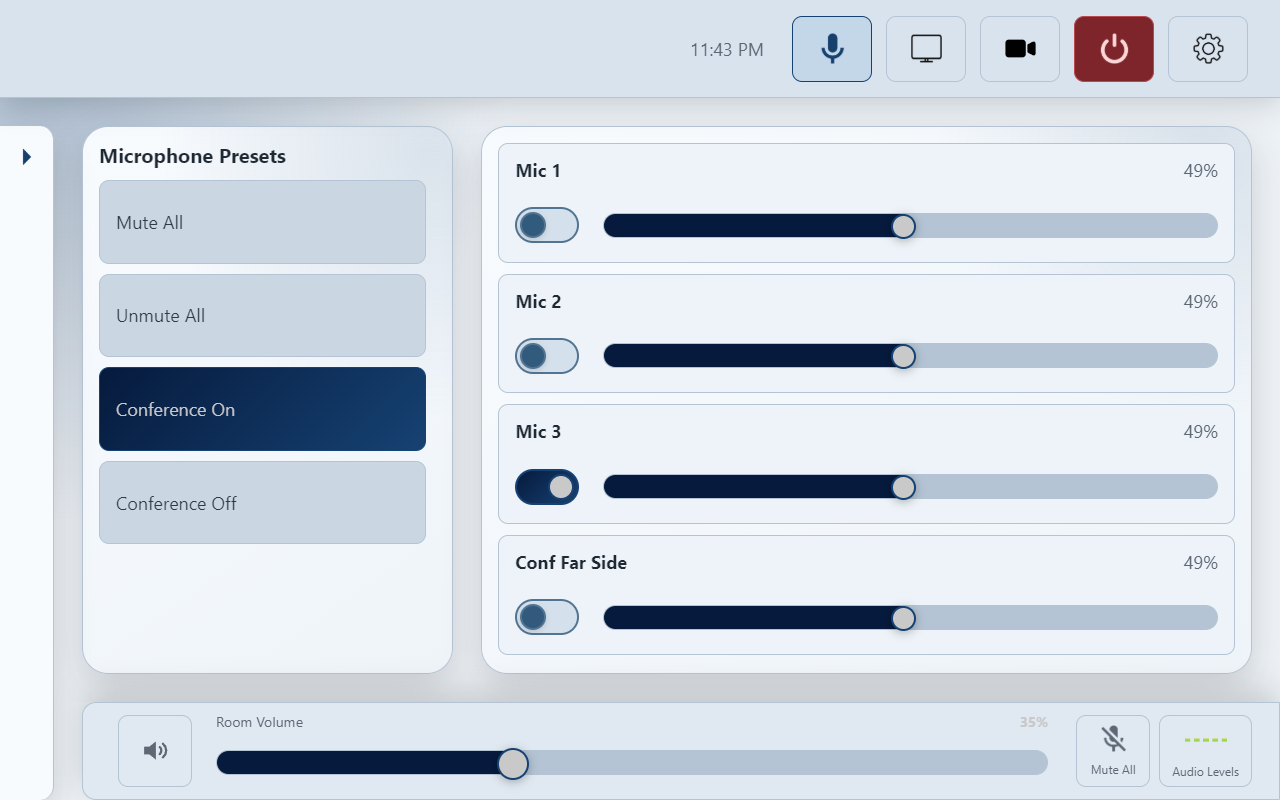1280x800 pixels.
Task: Select the Conference Off preset
Action: point(262,503)
